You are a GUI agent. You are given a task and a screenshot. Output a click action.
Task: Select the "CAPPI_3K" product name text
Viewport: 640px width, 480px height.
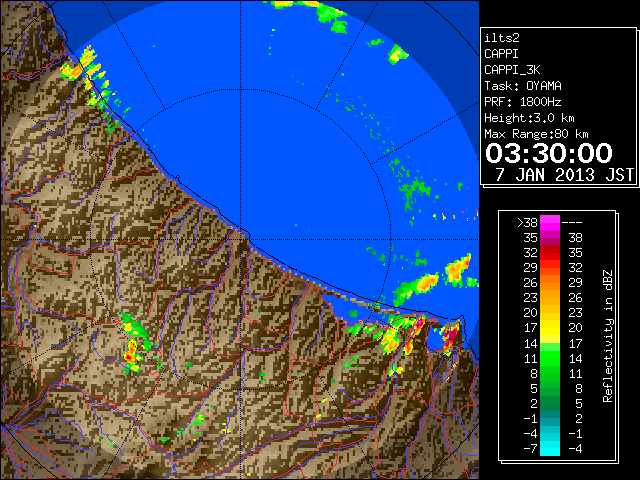[x=512, y=70]
